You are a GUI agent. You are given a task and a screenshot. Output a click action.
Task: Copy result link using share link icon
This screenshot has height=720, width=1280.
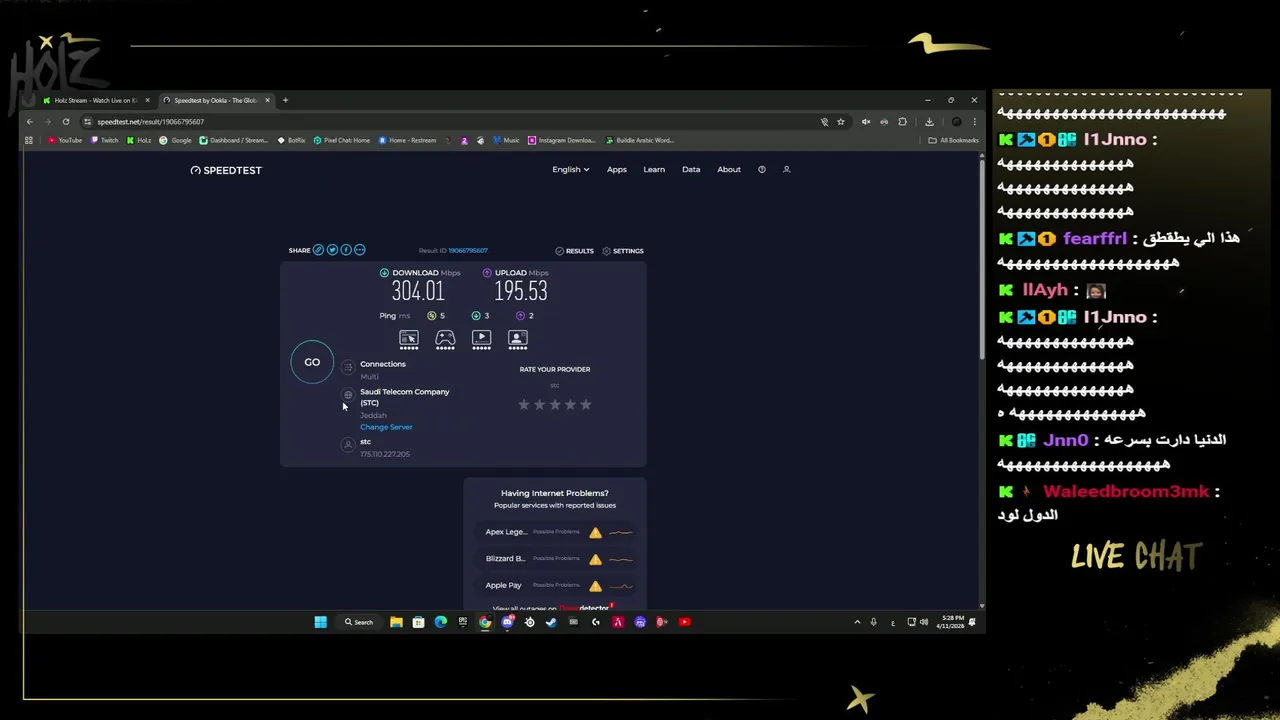(x=318, y=250)
